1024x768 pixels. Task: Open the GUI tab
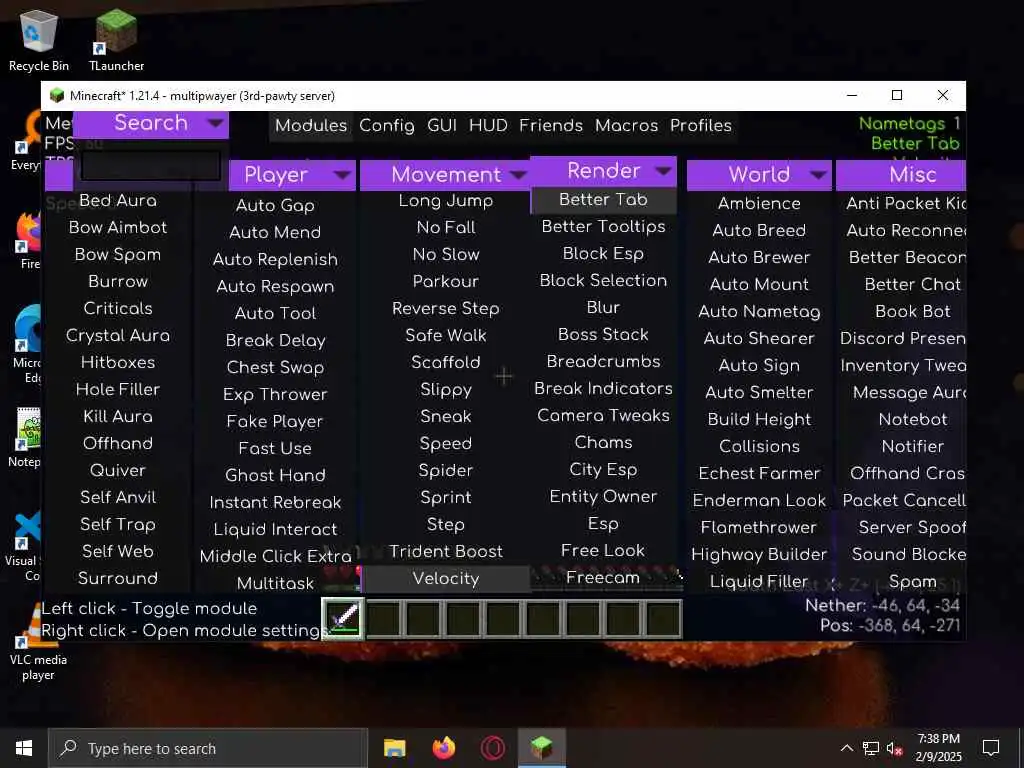pyautogui.click(x=441, y=125)
